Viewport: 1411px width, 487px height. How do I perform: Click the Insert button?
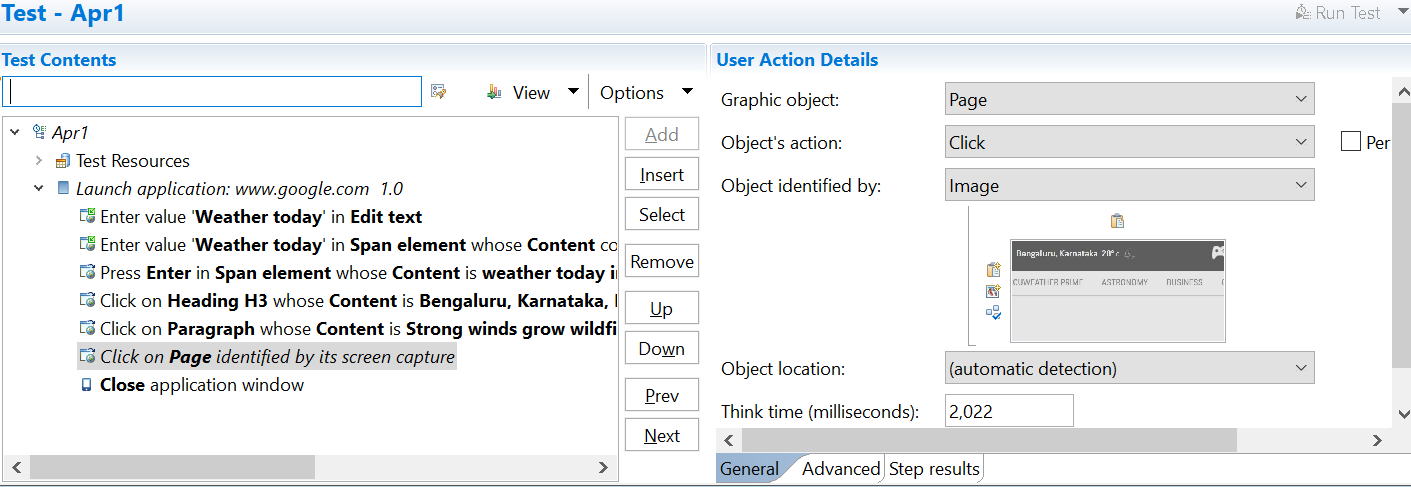point(661,175)
